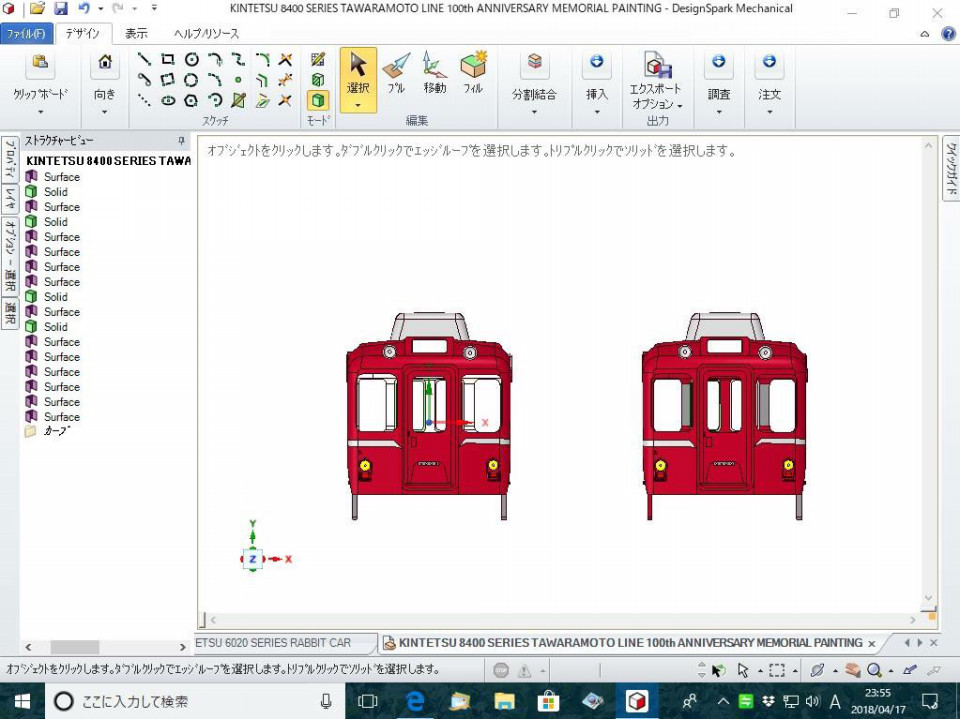Activate the Pull (プル) tool
960x719 pixels.
click(396, 72)
